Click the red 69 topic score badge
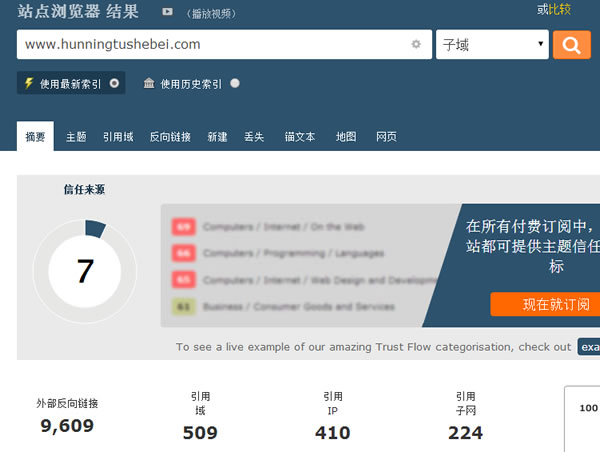This screenshot has width=600, height=452. pos(183,227)
